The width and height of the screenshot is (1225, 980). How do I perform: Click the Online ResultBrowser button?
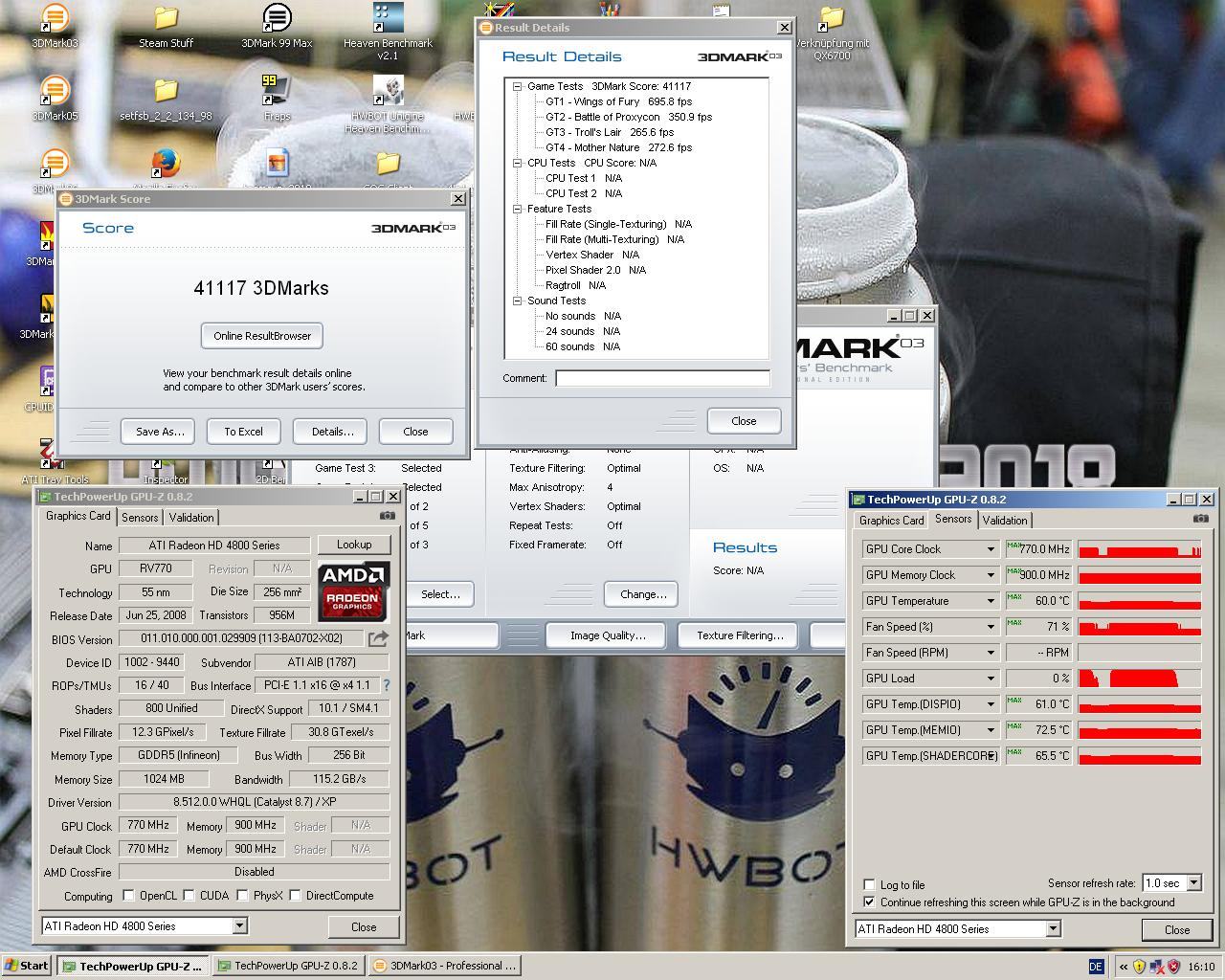pyautogui.click(x=262, y=336)
